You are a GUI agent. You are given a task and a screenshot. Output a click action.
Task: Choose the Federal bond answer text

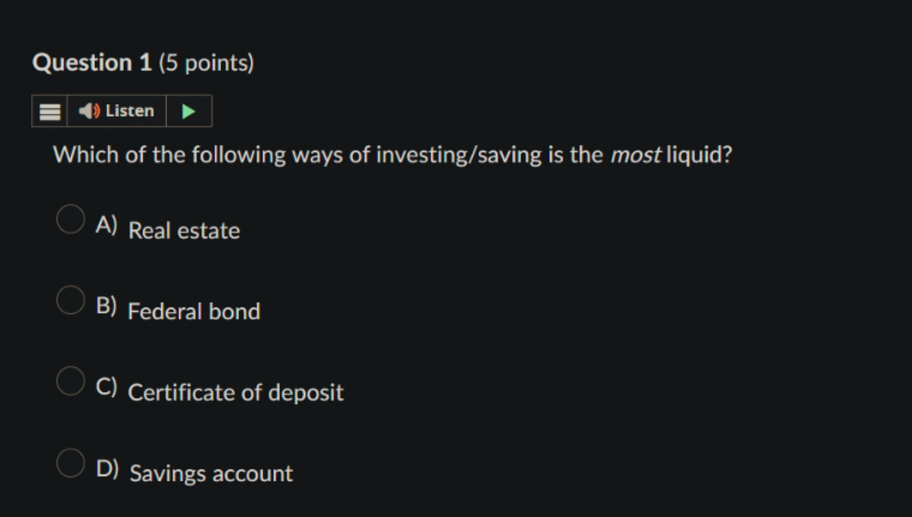pyautogui.click(x=194, y=312)
